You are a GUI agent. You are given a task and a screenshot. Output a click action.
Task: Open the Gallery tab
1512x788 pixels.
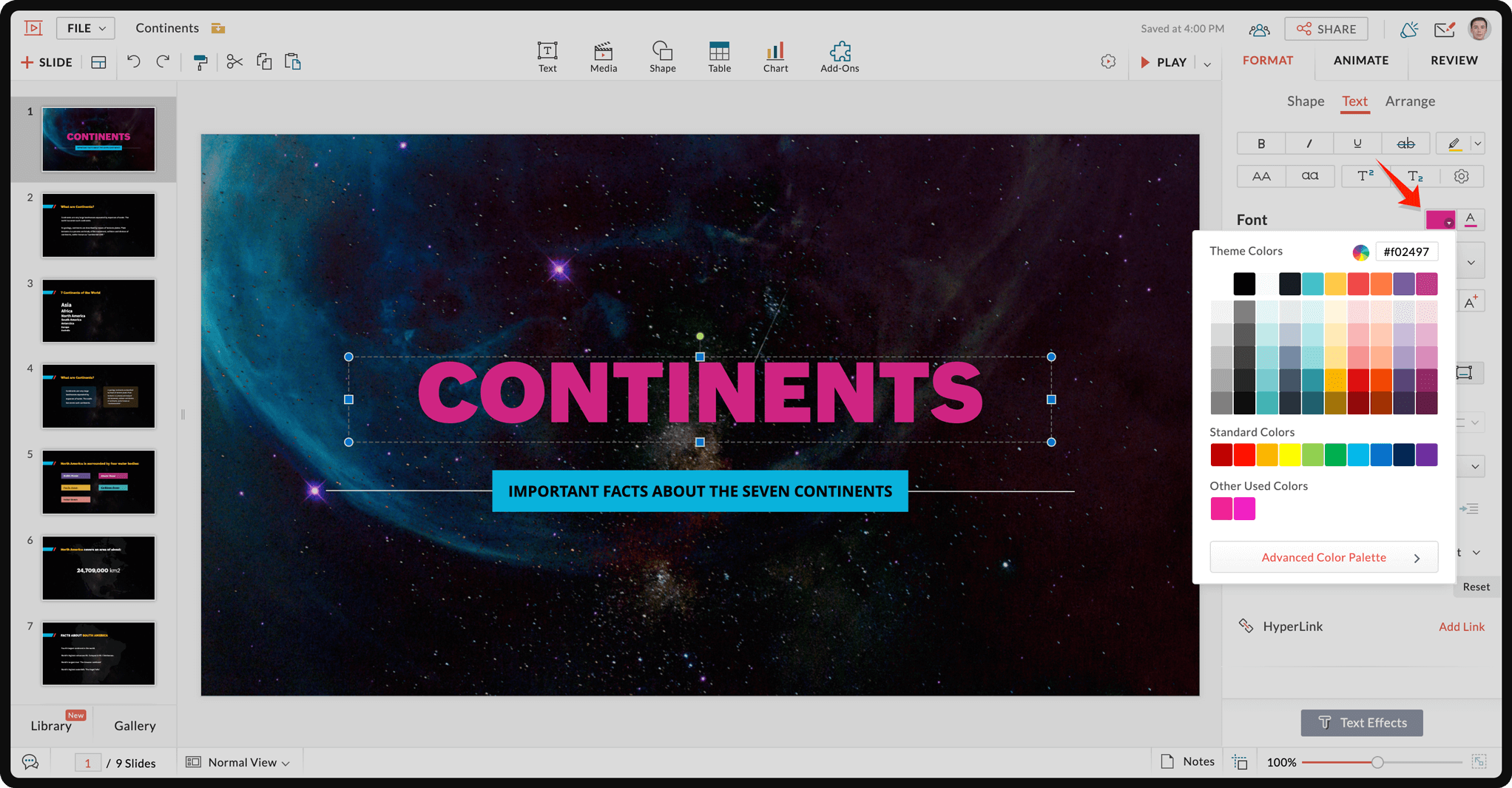[x=135, y=726]
